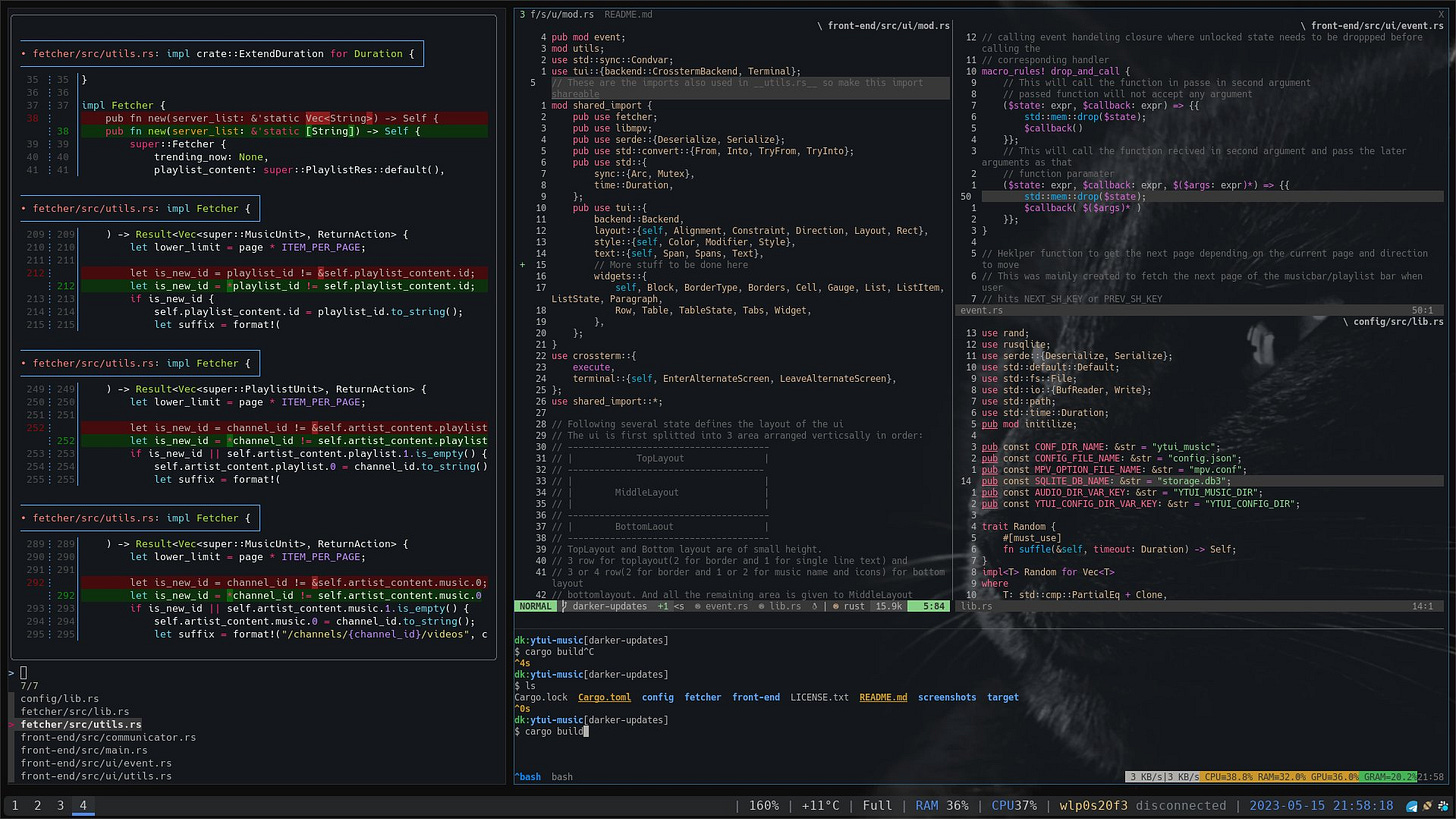Select the f/s/u/mod.rs vim tab
The height and width of the screenshot is (819, 1456).
pos(557,15)
